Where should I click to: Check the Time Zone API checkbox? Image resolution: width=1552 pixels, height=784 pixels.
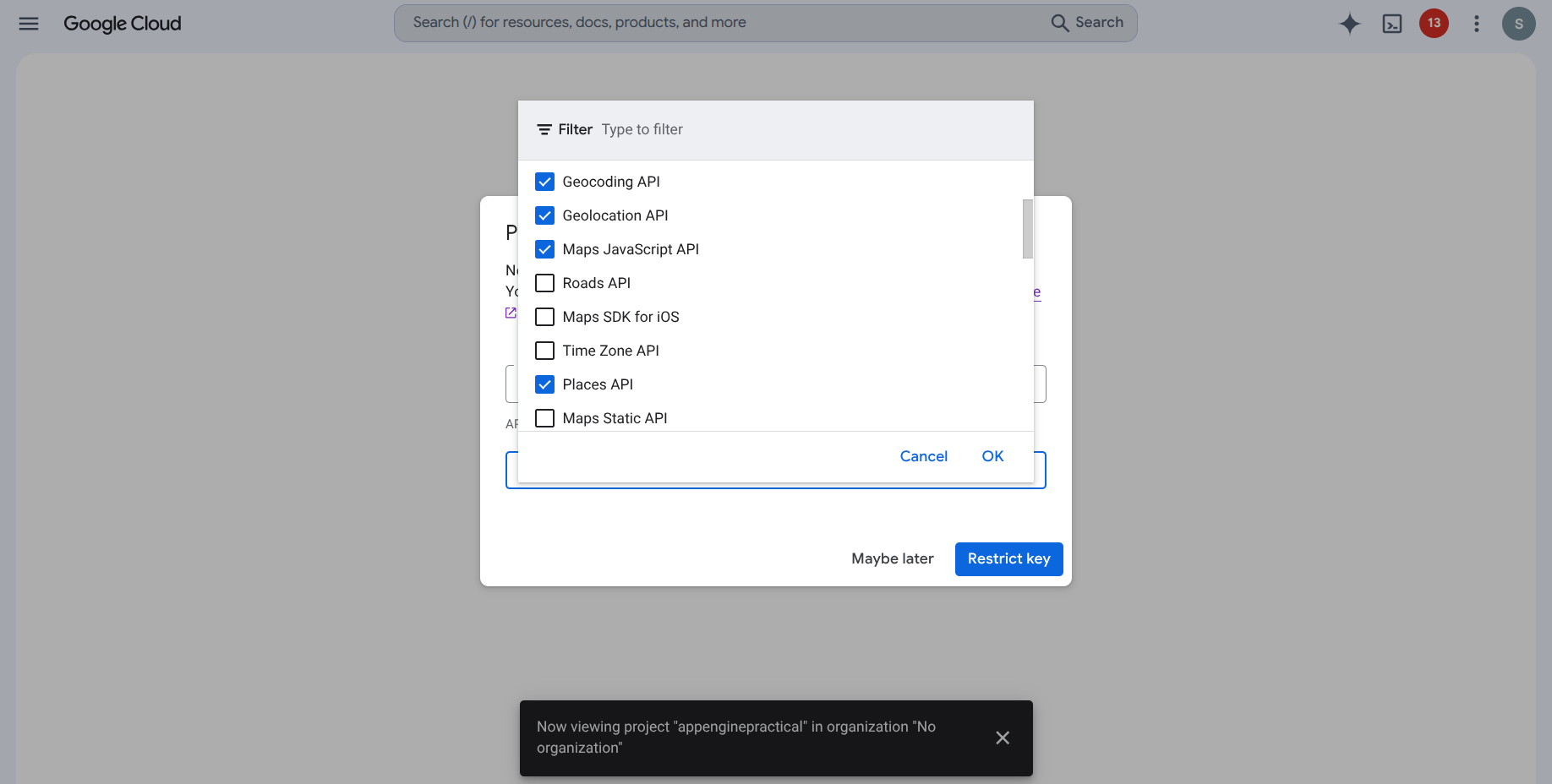click(x=545, y=351)
